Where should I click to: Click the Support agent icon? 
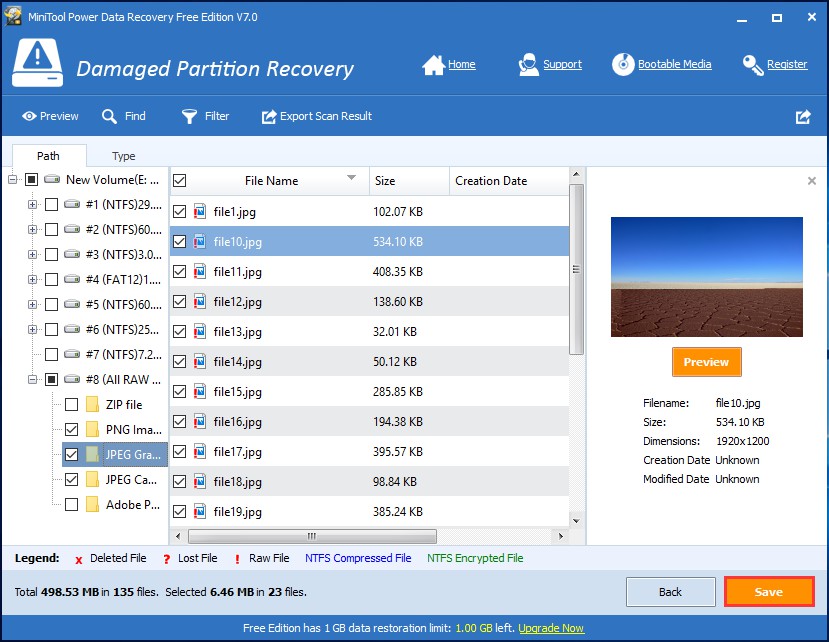tap(528, 65)
